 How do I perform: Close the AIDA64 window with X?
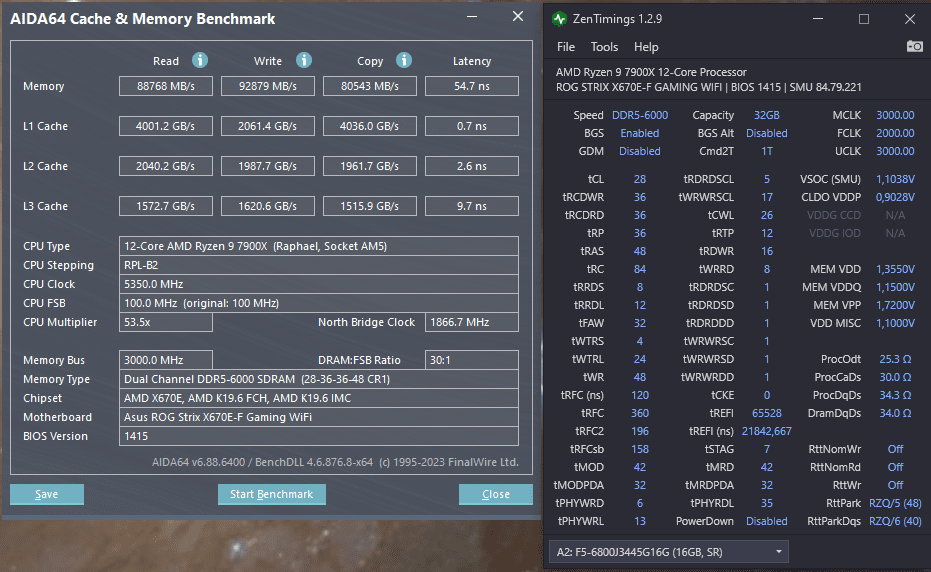coord(518,17)
